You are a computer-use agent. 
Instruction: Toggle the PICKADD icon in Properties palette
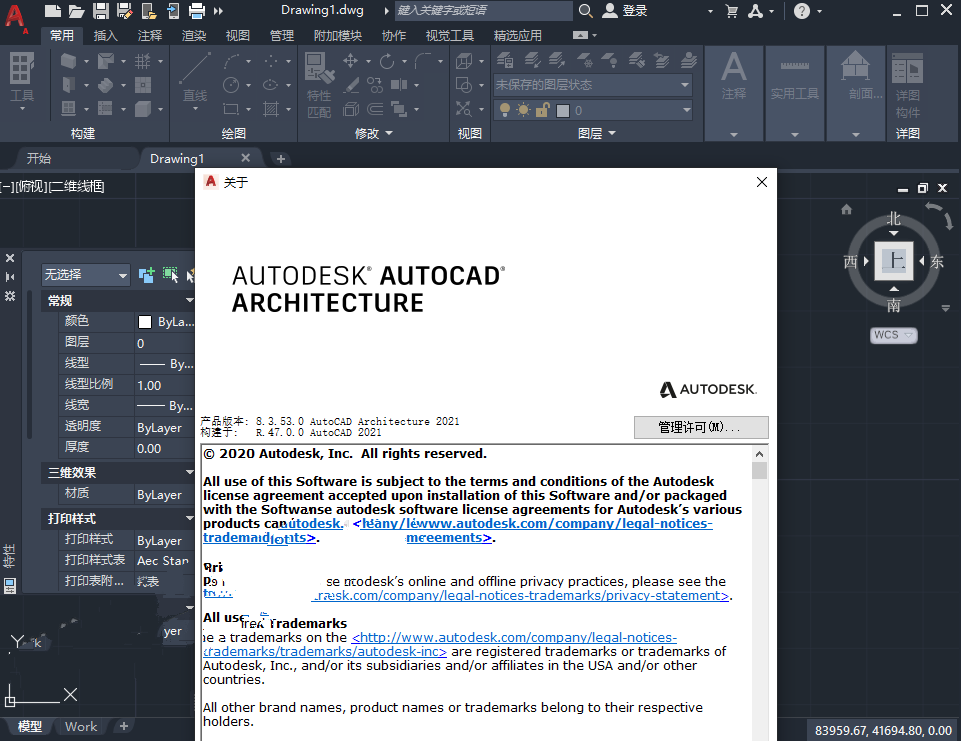click(146, 275)
